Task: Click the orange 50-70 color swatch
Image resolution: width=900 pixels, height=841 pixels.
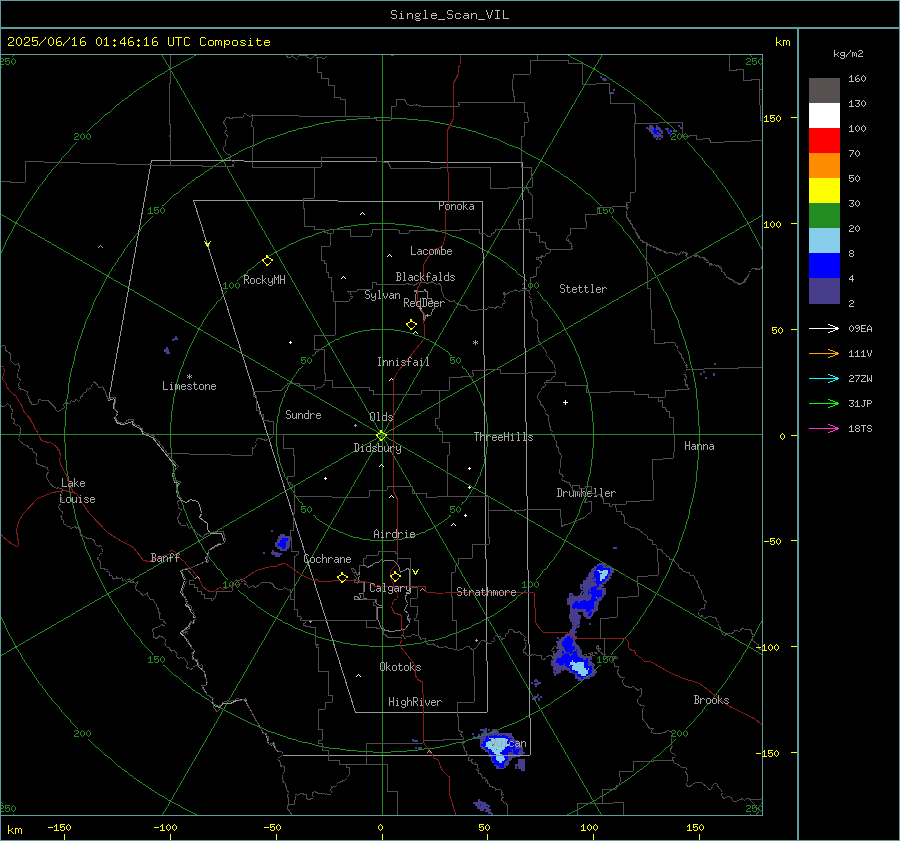Action: click(x=824, y=166)
